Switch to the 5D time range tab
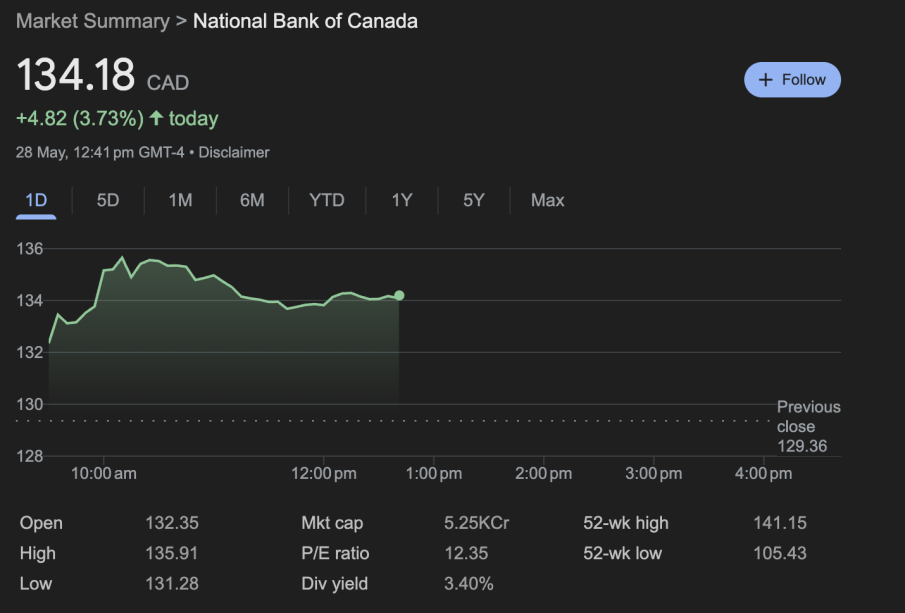The image size is (905, 613). (108, 200)
